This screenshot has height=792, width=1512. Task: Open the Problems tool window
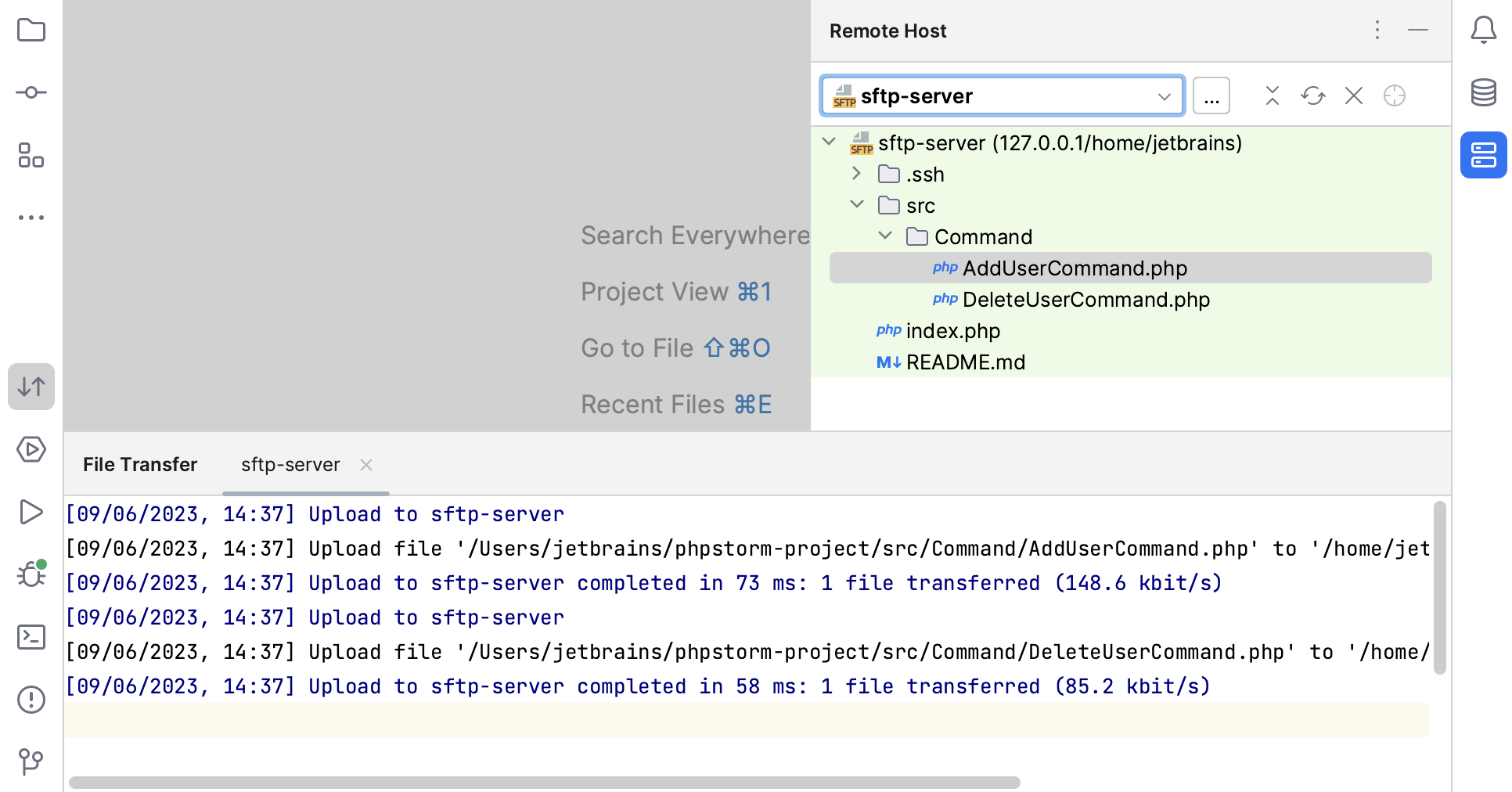31,700
